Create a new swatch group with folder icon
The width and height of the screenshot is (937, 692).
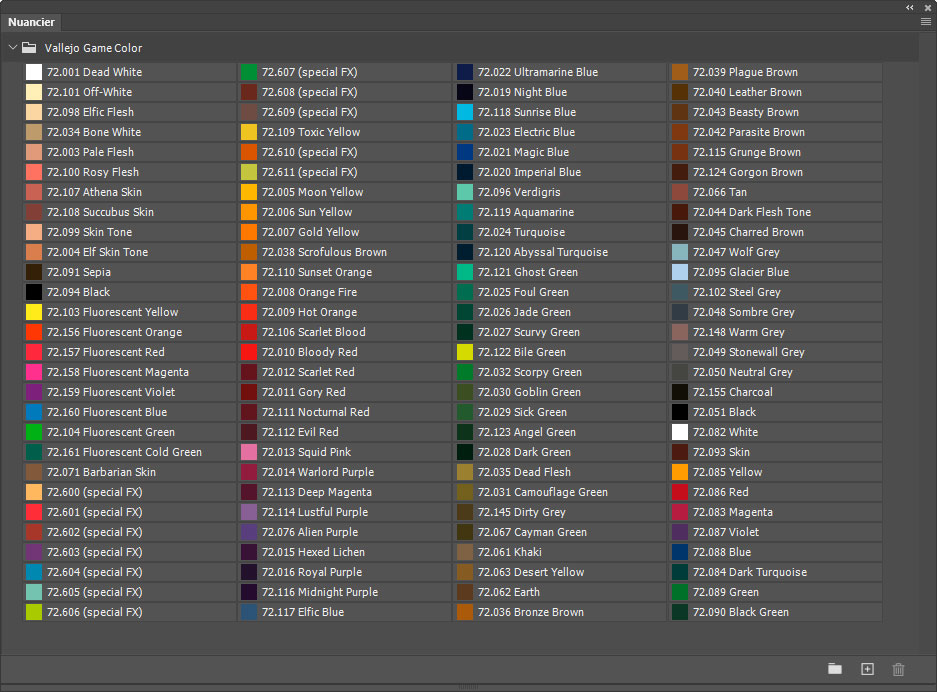pos(834,669)
